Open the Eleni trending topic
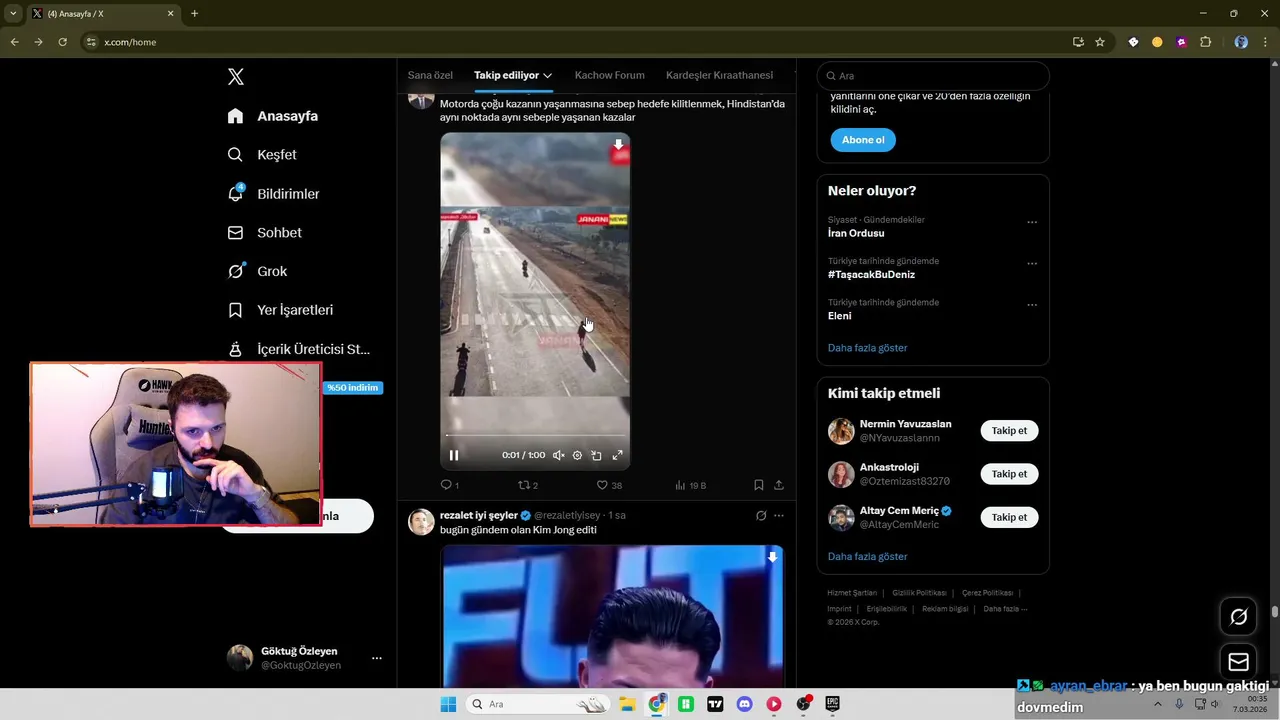 click(x=840, y=316)
